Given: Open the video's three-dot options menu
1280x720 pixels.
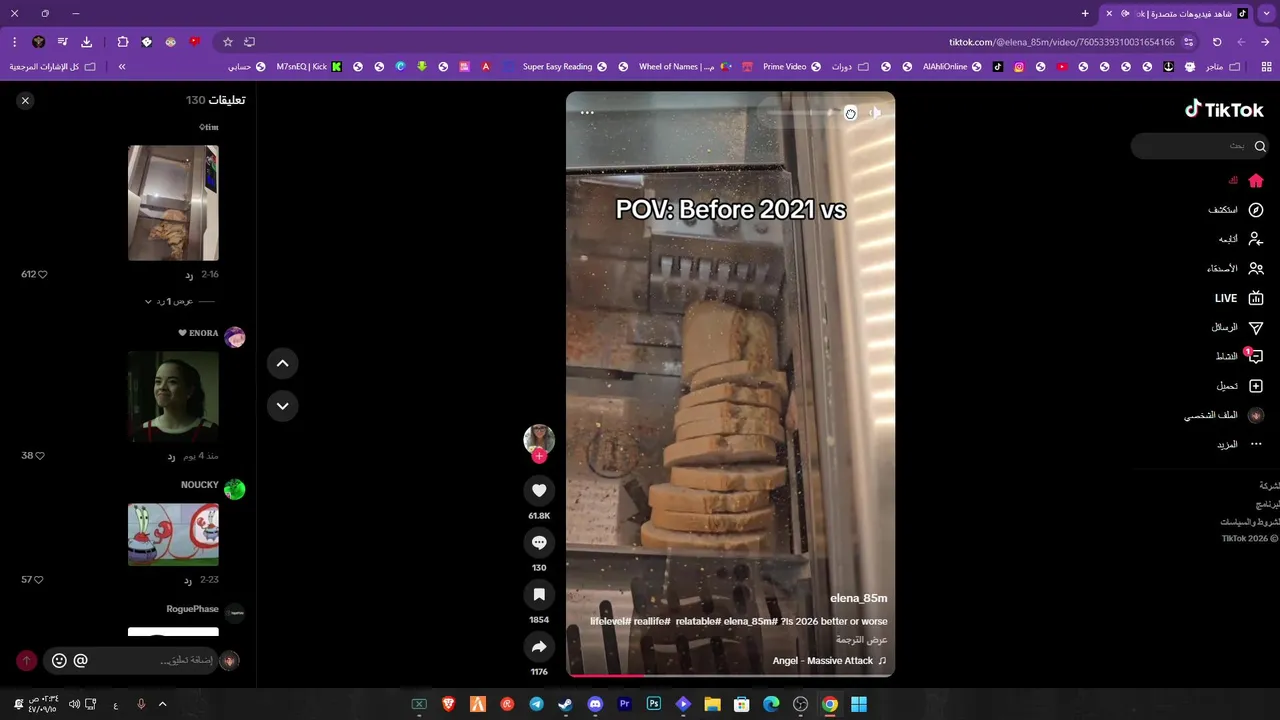Looking at the screenshot, I should pyautogui.click(x=587, y=113).
